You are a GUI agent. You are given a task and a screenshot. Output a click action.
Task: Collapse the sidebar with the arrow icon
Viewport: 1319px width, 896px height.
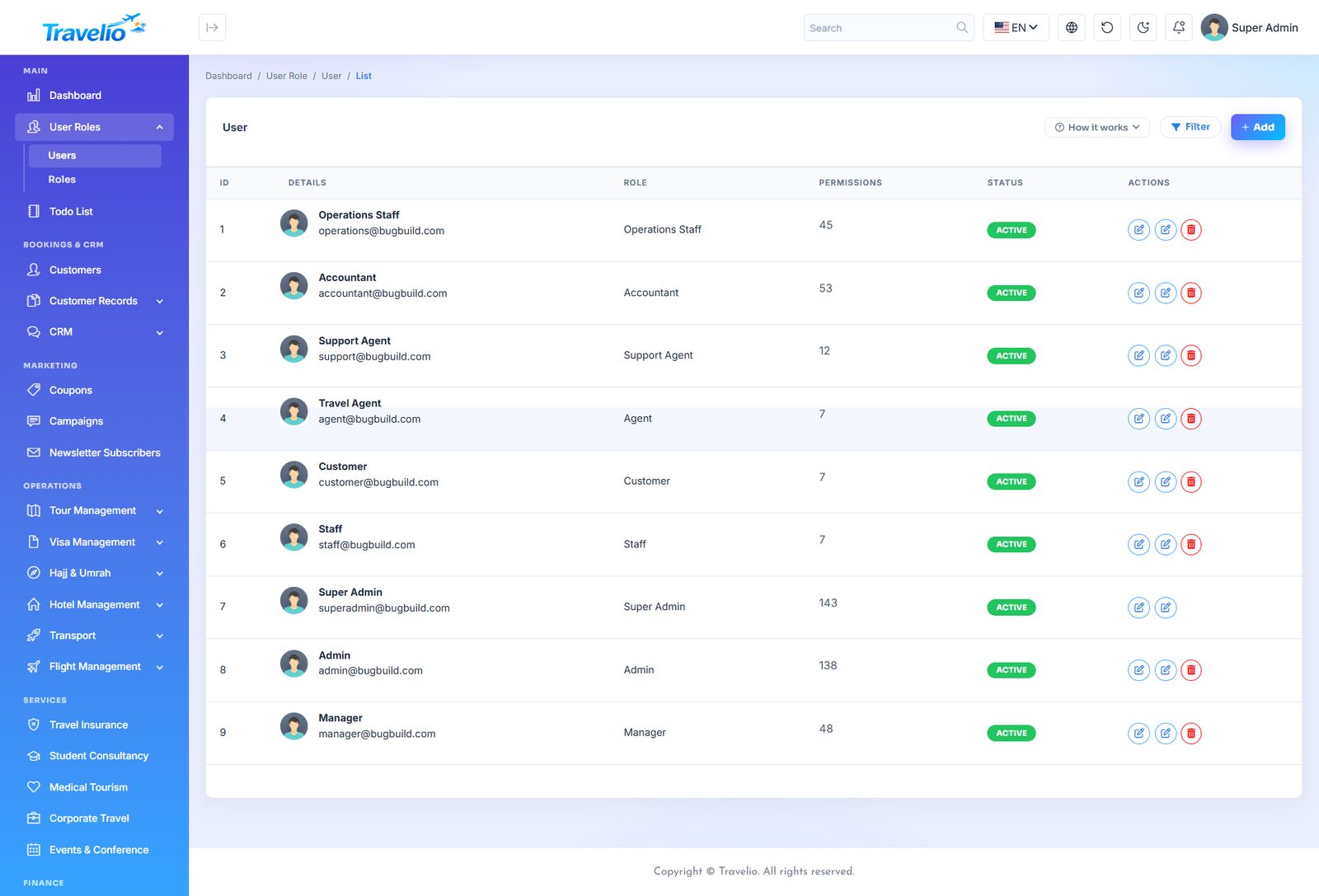[212, 27]
